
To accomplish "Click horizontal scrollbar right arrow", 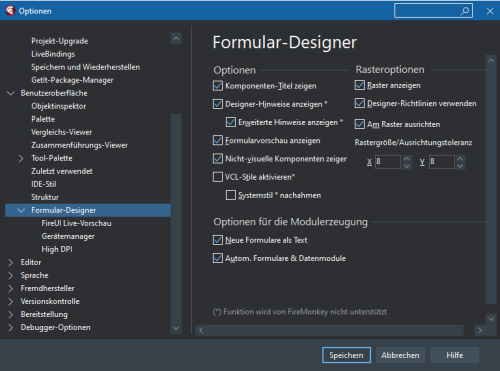I will click(480, 330).
